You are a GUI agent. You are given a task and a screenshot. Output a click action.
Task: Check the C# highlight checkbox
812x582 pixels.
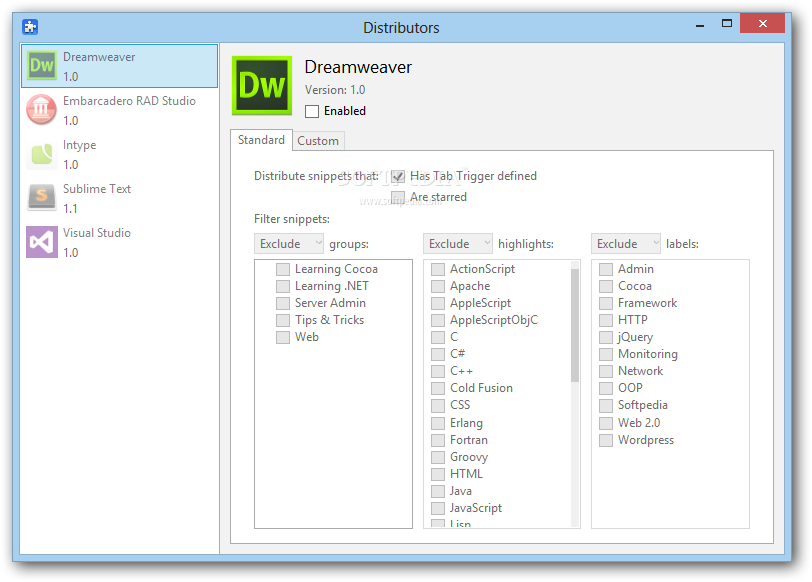(x=438, y=355)
